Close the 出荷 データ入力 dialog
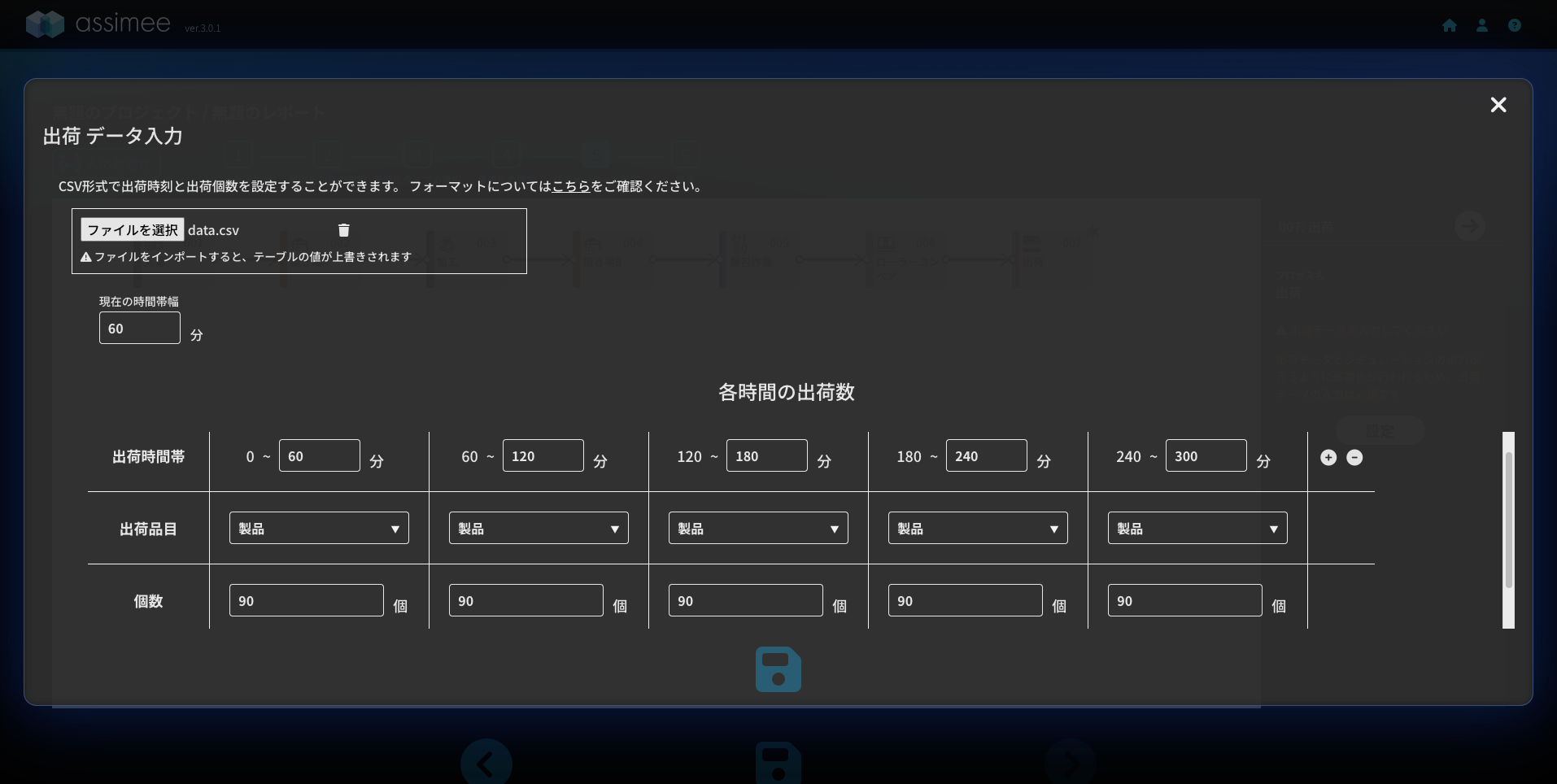This screenshot has width=1557, height=784. [x=1498, y=105]
